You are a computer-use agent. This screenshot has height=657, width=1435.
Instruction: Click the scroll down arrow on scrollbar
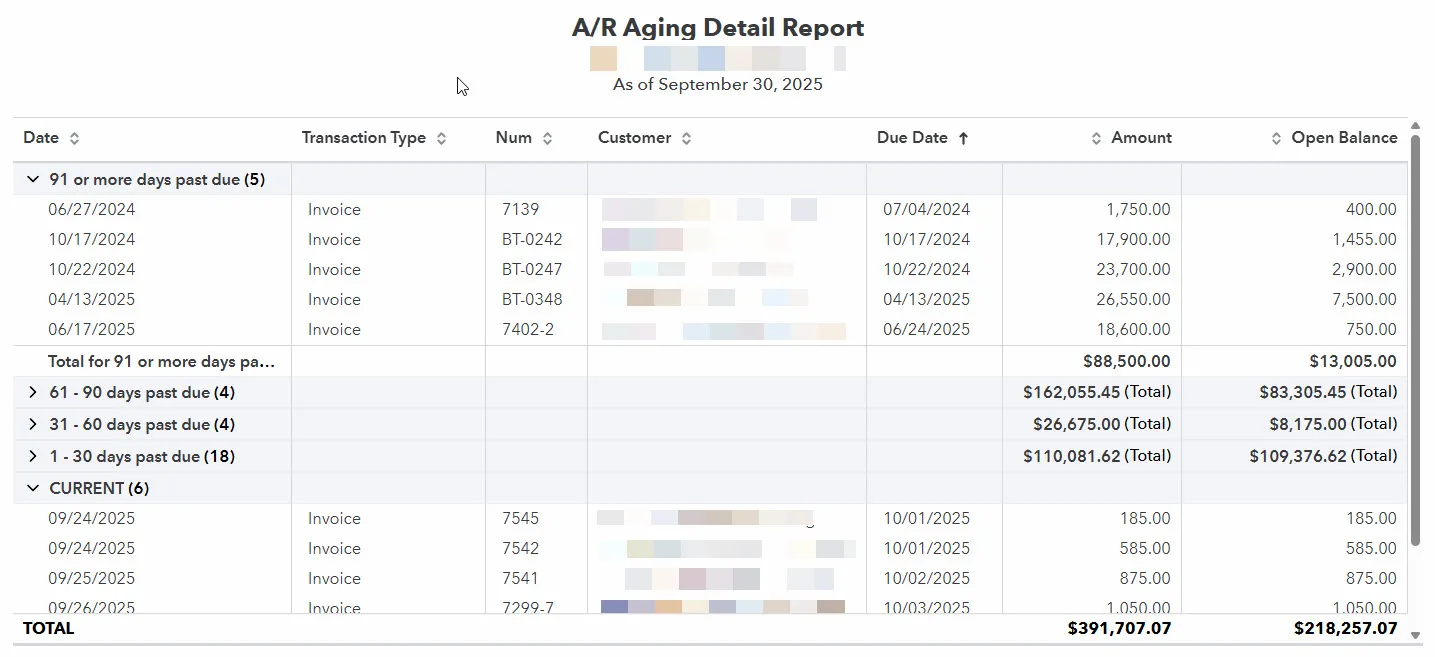(x=1415, y=635)
